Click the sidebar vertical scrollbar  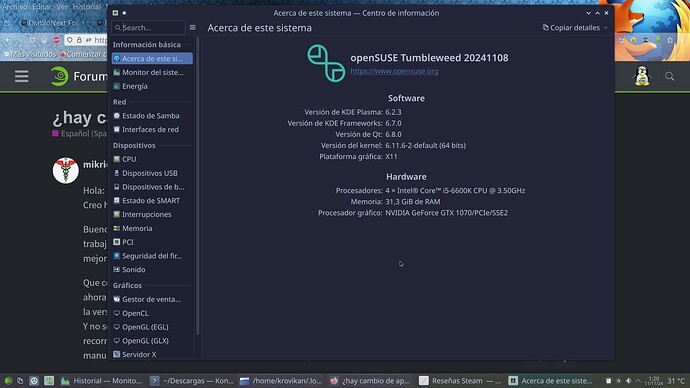tap(198, 185)
